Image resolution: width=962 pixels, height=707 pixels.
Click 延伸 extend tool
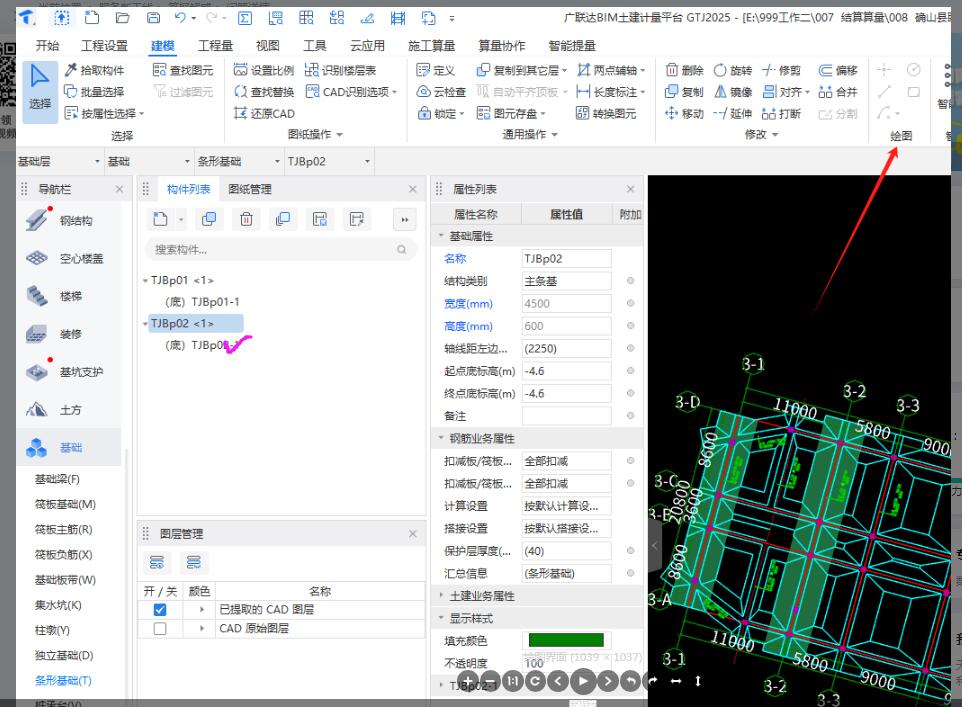(733, 114)
